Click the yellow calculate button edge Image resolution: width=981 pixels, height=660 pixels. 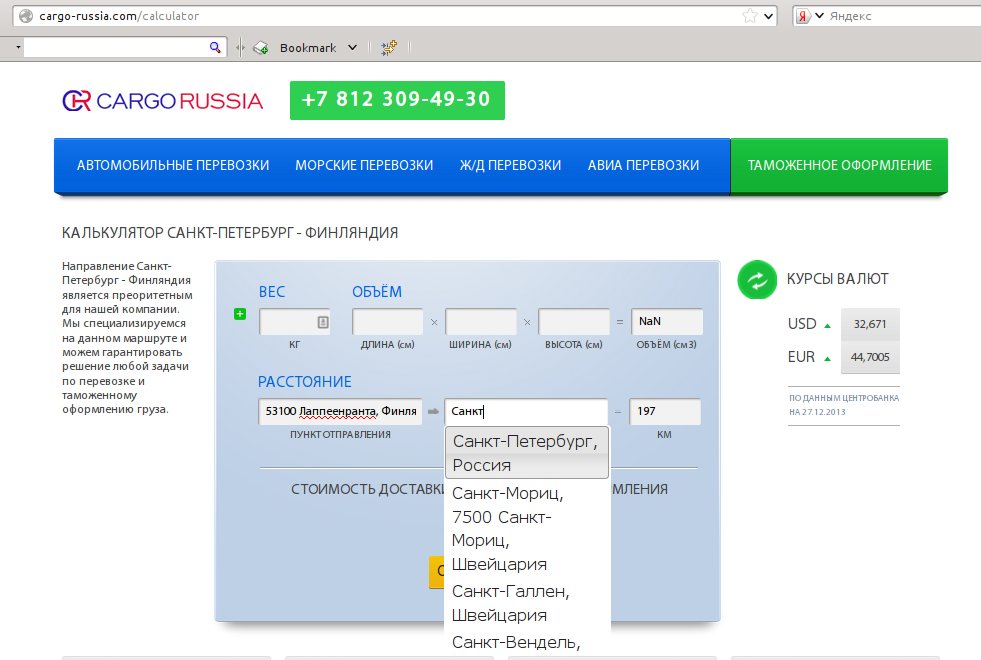click(x=437, y=572)
